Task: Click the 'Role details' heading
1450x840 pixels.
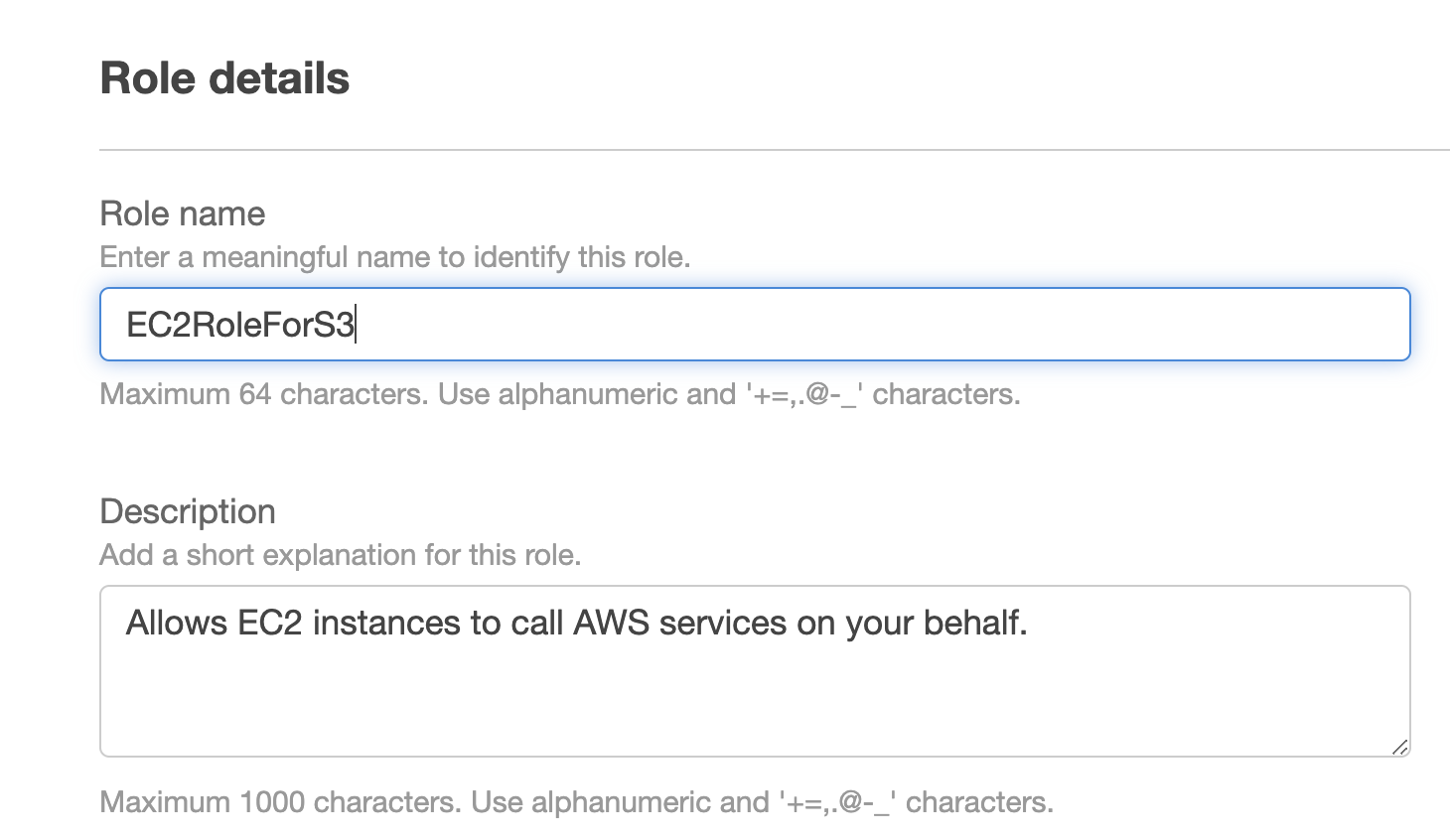Action: tap(224, 78)
